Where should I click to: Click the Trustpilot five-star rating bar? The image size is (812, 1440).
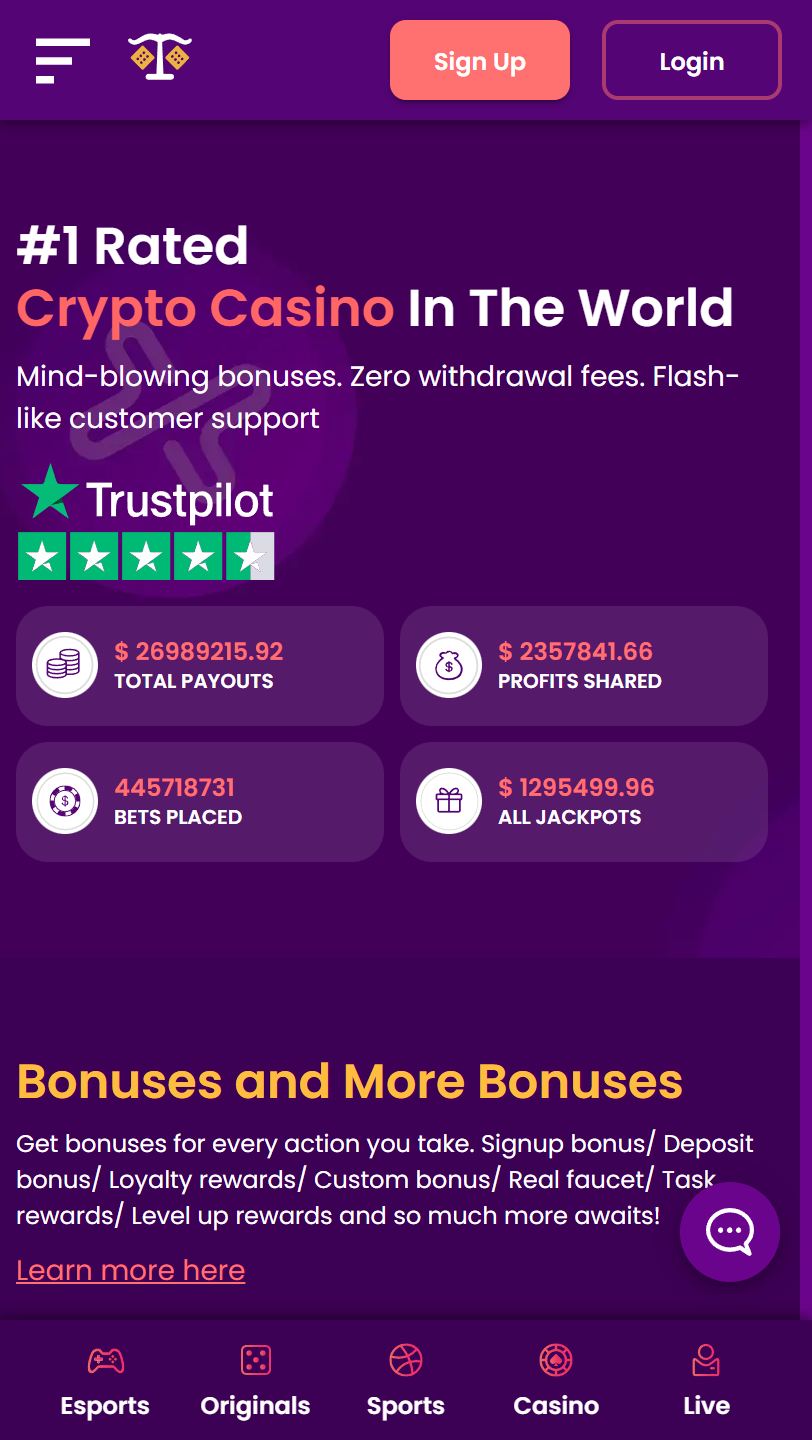pos(146,556)
